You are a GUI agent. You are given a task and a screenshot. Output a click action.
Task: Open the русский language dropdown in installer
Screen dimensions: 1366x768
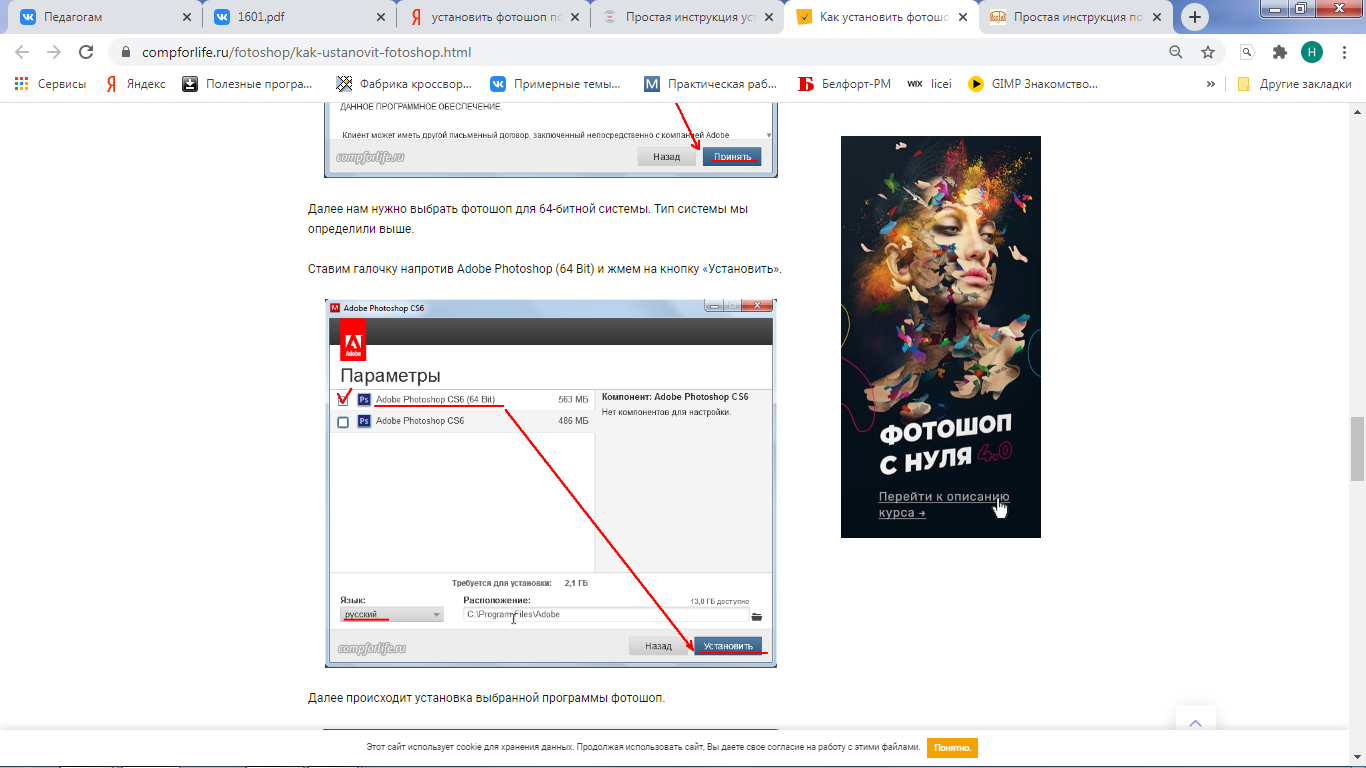391,615
